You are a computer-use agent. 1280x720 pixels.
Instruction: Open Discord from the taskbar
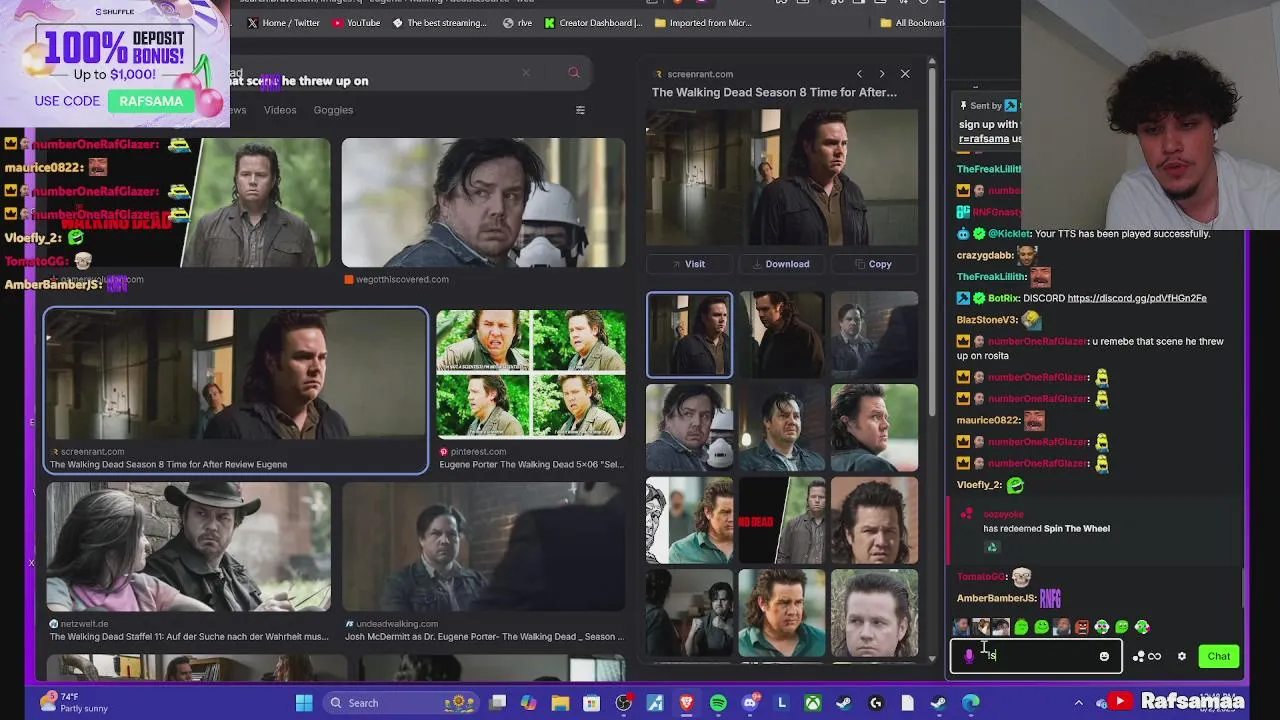click(x=750, y=703)
